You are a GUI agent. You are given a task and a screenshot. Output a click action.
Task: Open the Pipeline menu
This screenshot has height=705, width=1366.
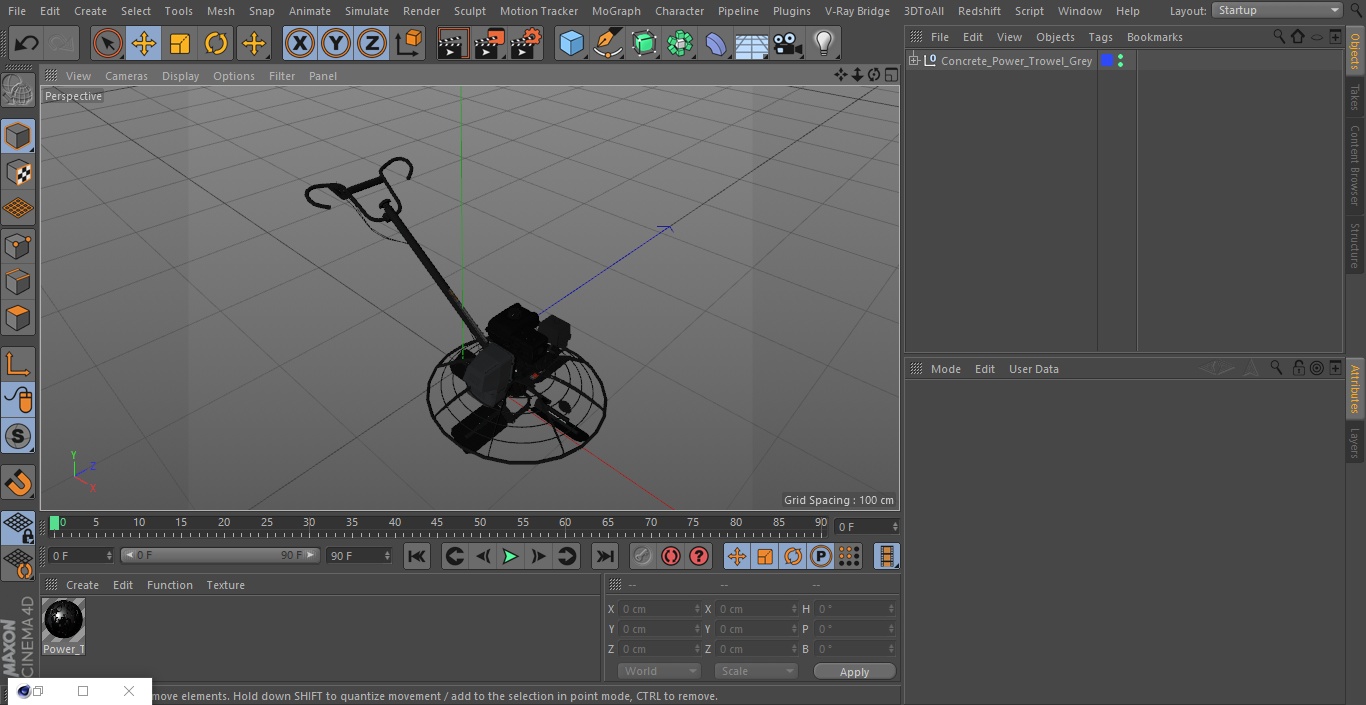click(738, 11)
